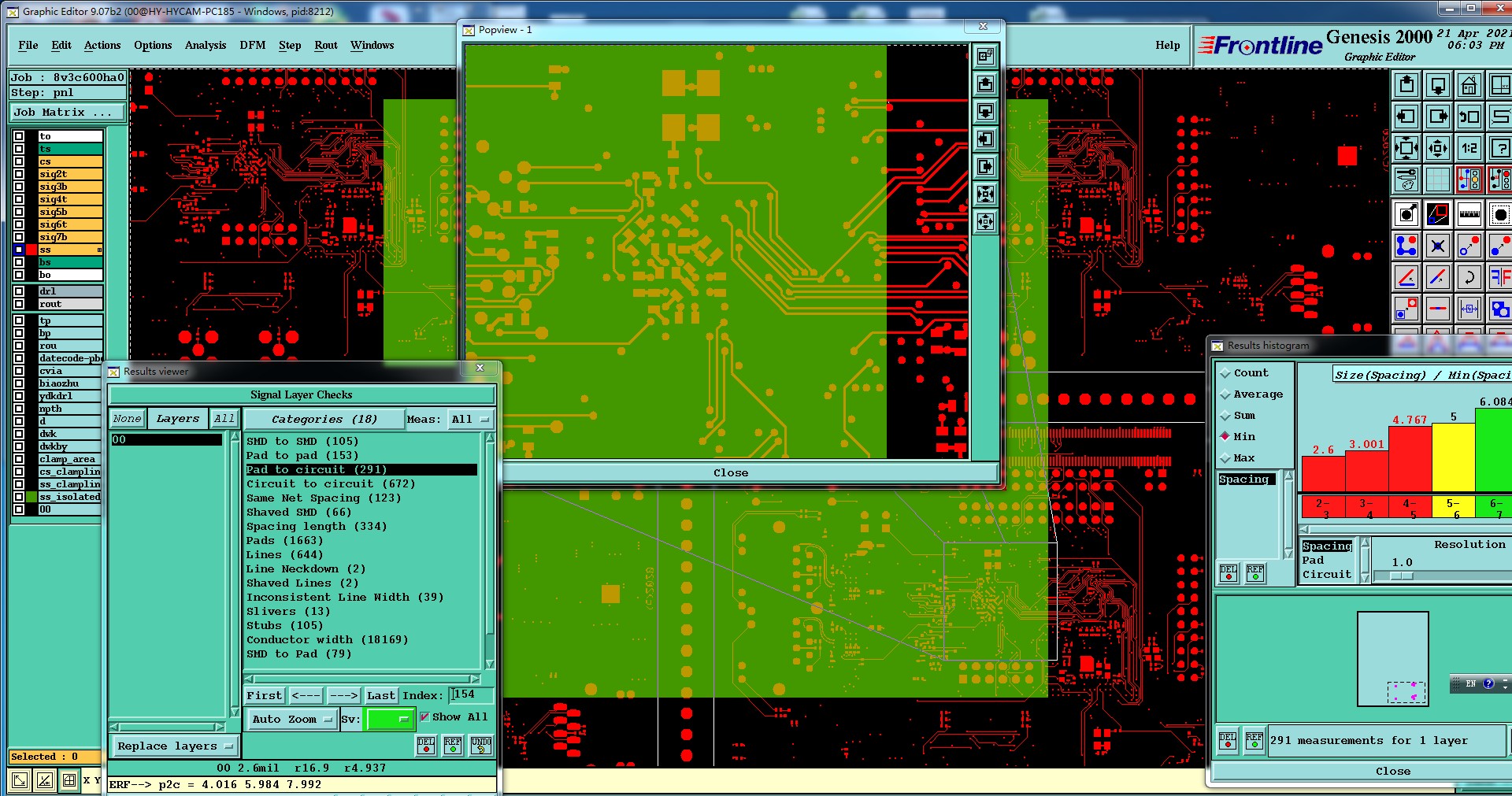The image size is (1512, 796).
Task: Click Close button in Results histogram
Action: point(1393,772)
